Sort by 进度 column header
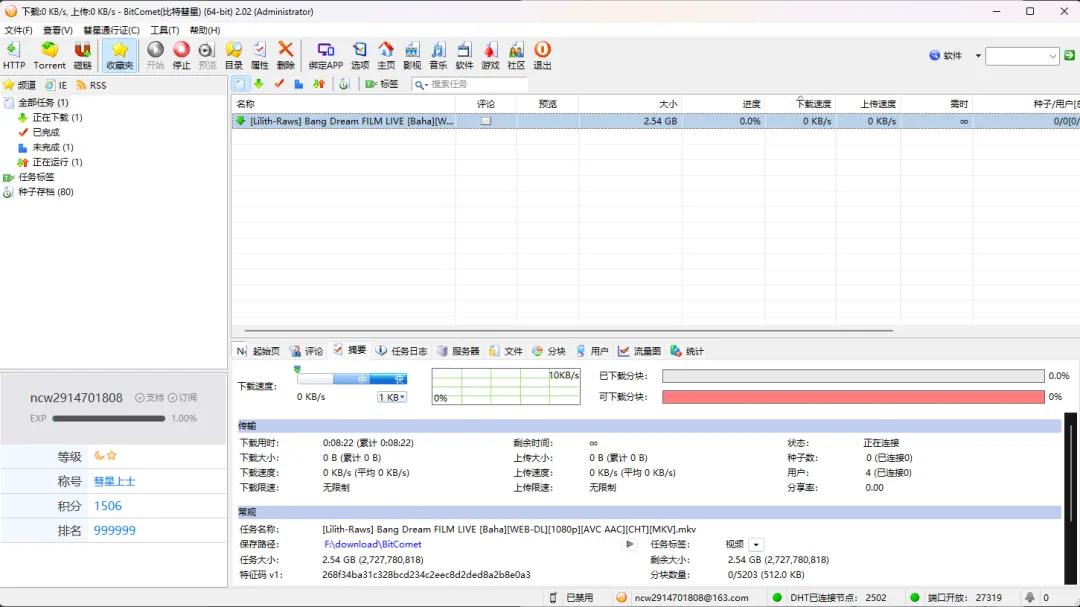This screenshot has height=607, width=1080. 723,104
